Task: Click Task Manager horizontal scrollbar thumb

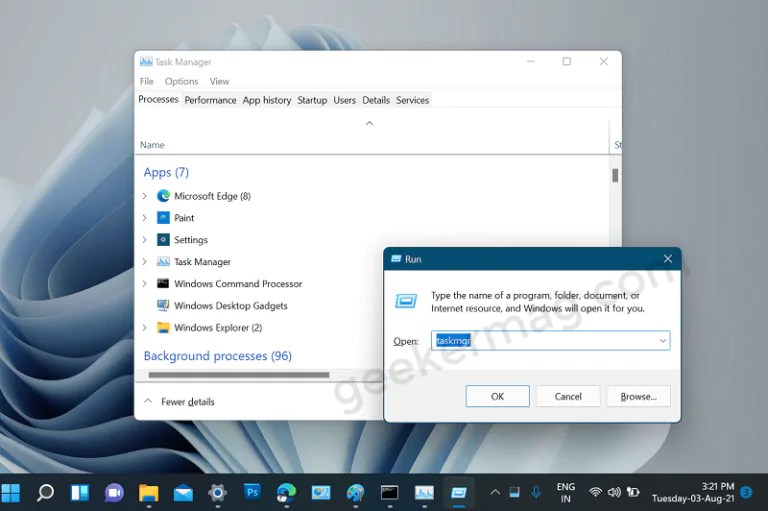Action: (x=239, y=375)
